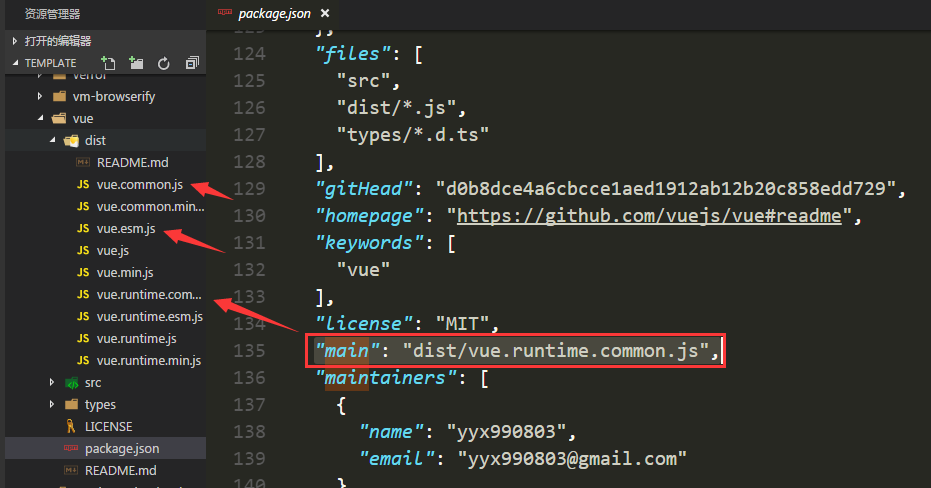The image size is (931, 488).
Task: Expand the vm-browserify folder
Action: [x=40, y=96]
